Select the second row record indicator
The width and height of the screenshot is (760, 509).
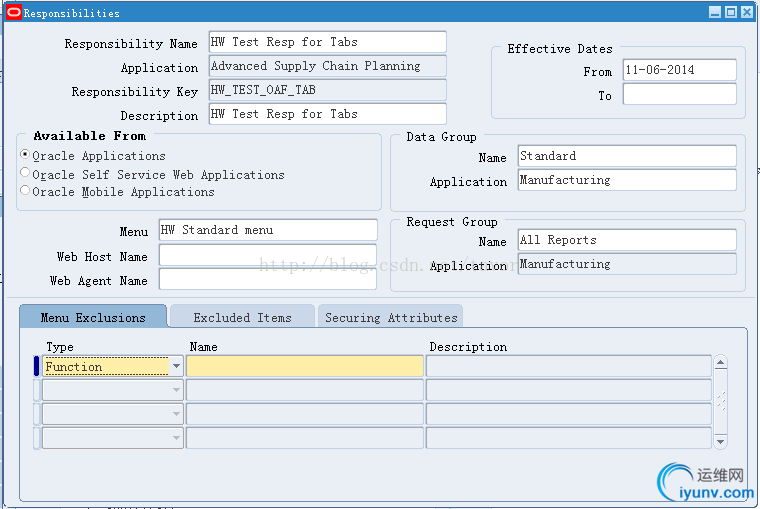pos(36,390)
